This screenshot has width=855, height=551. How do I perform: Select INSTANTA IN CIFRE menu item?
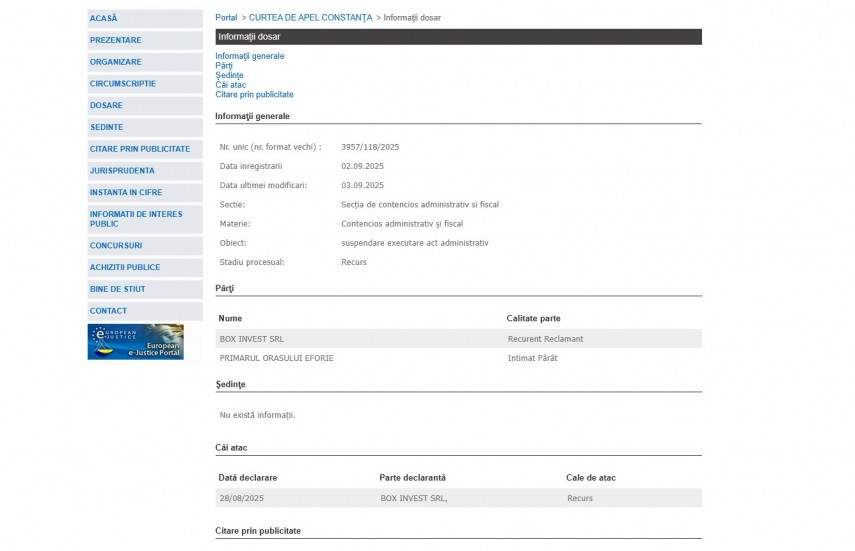(144, 193)
